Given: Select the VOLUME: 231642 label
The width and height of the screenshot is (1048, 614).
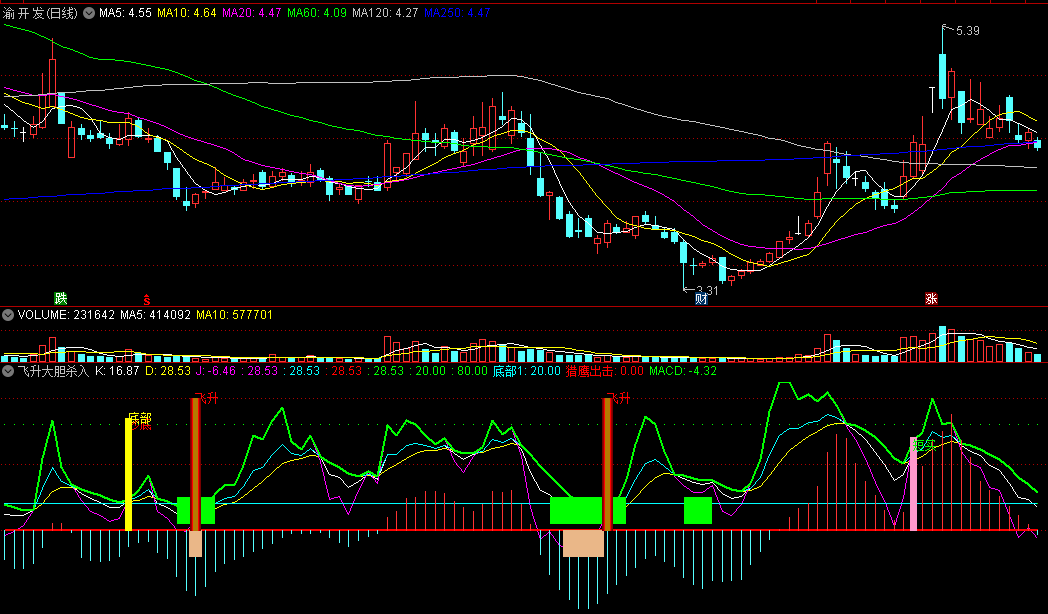Looking at the screenshot, I should pyautogui.click(x=66, y=315).
